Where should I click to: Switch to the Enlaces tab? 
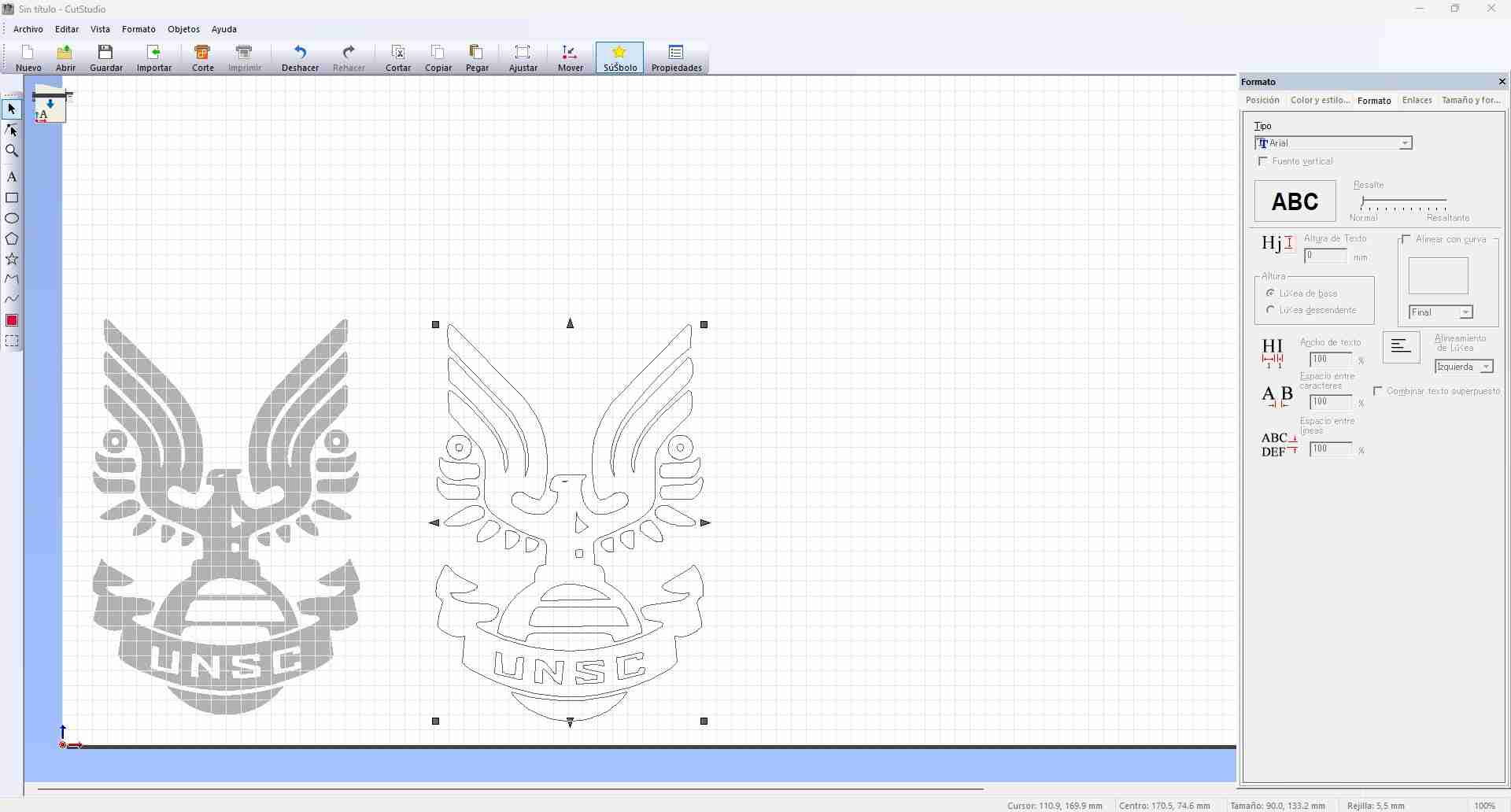click(1417, 101)
